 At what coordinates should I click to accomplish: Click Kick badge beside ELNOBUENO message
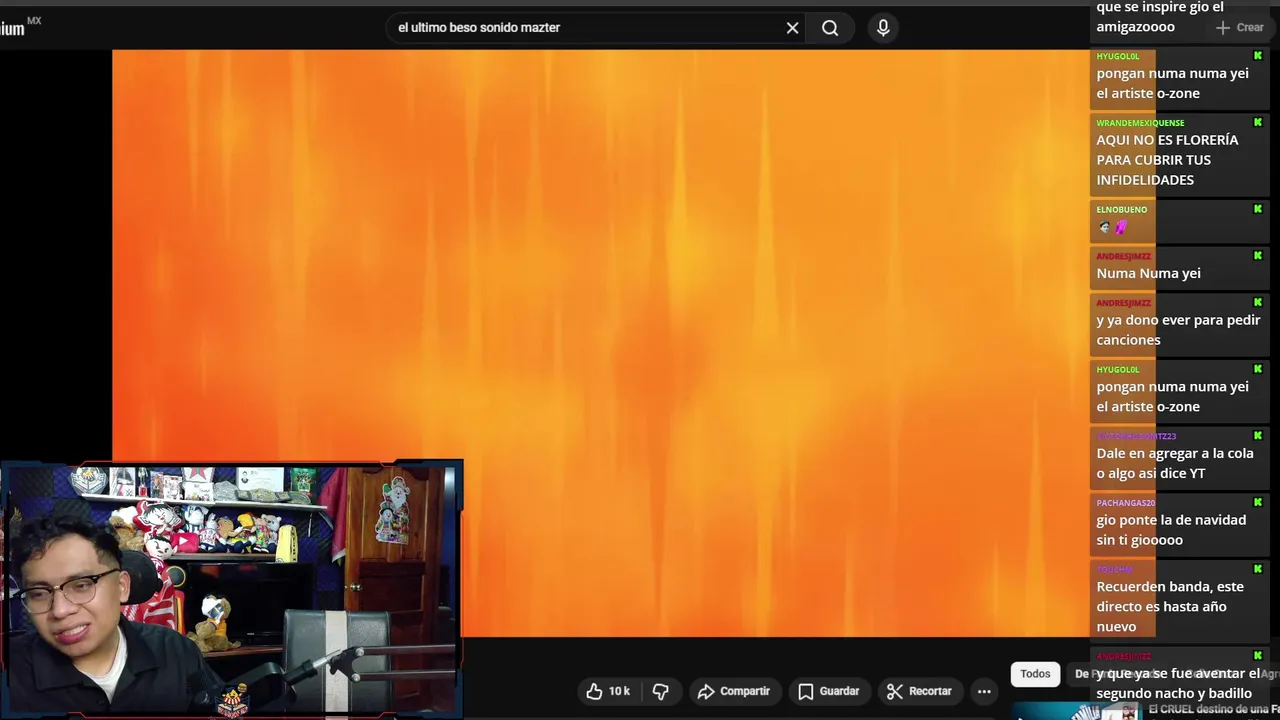click(1257, 210)
